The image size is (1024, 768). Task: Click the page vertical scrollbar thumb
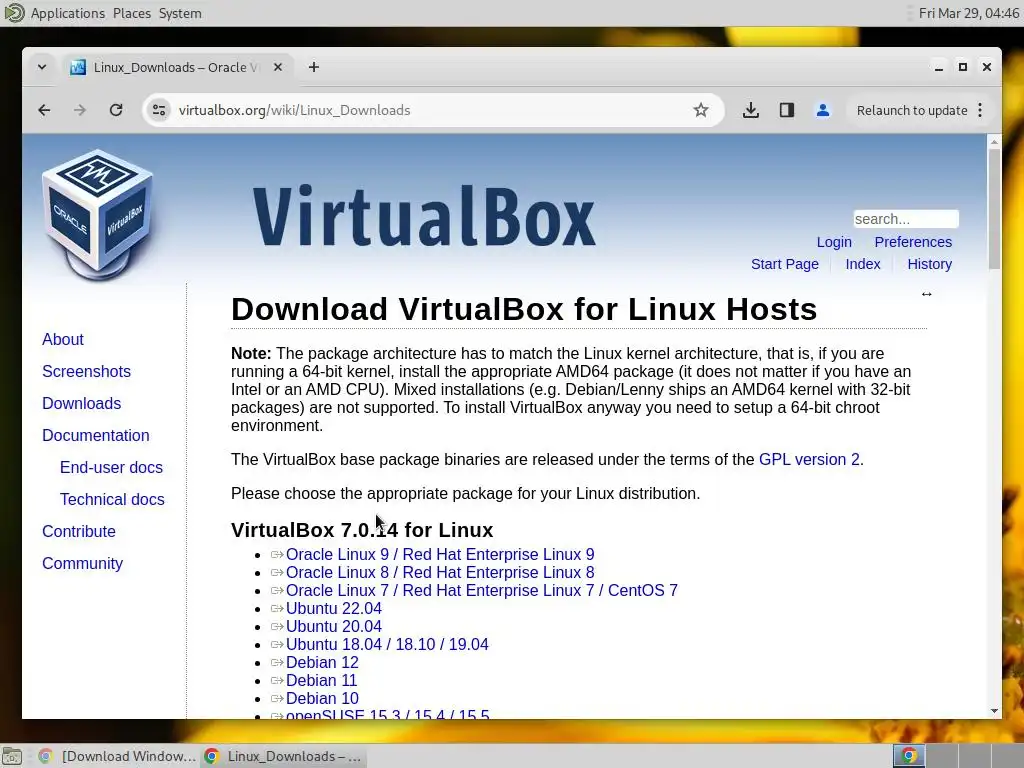[994, 209]
